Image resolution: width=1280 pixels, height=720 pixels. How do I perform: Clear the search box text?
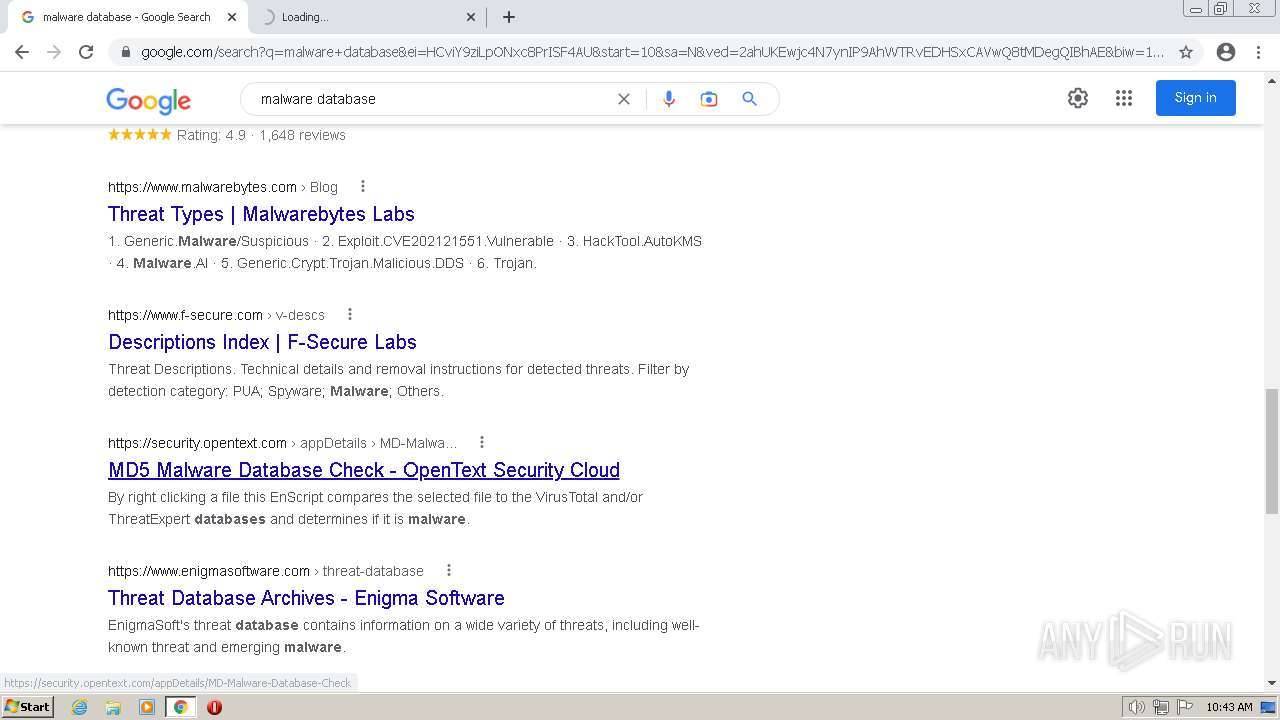coord(624,99)
